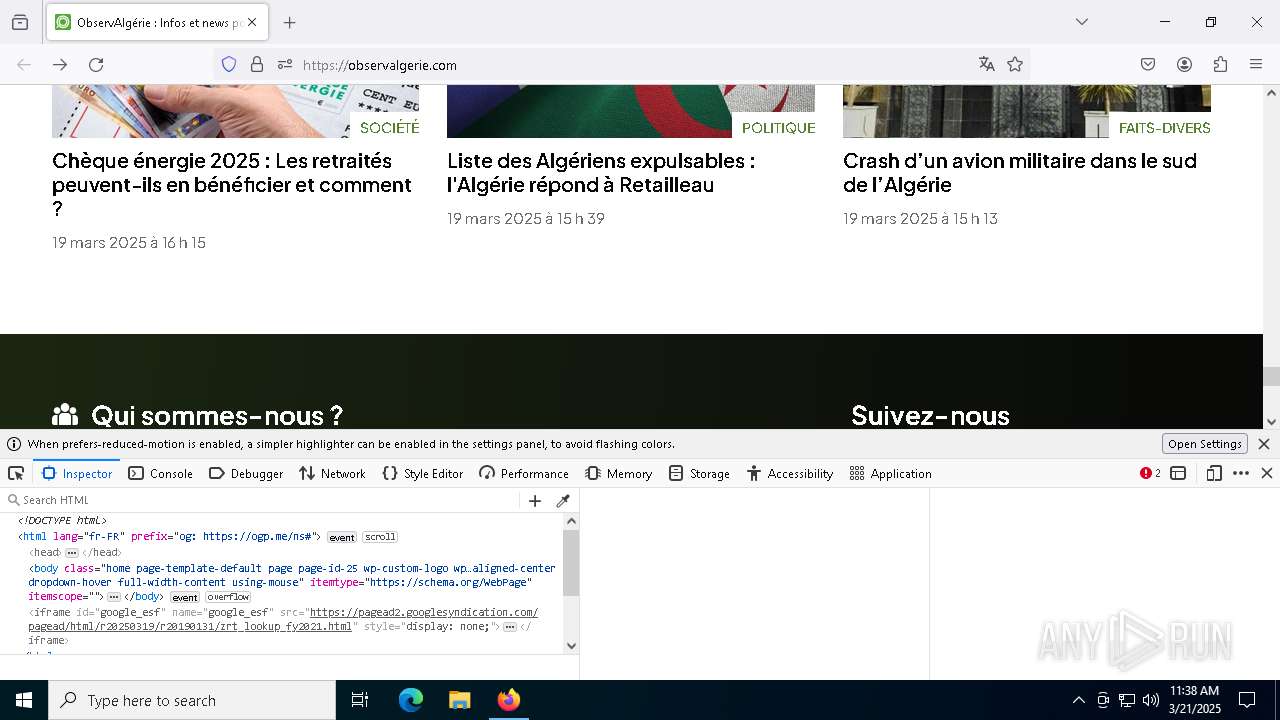The image size is (1280, 720).
Task: Click the web page vertical scrollbar thumb
Action: pos(1271,376)
